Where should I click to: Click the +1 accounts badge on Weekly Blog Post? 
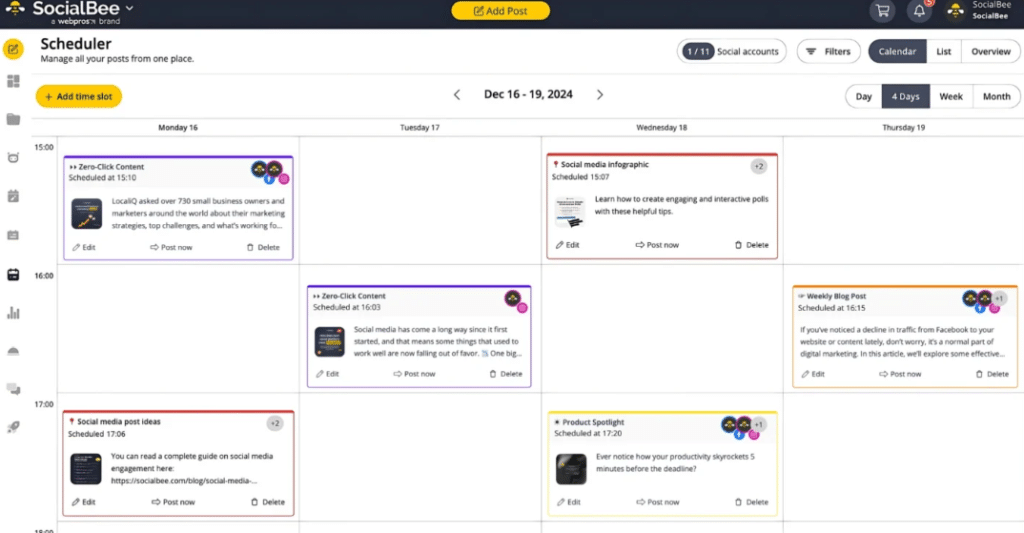pyautogui.click(x=999, y=299)
